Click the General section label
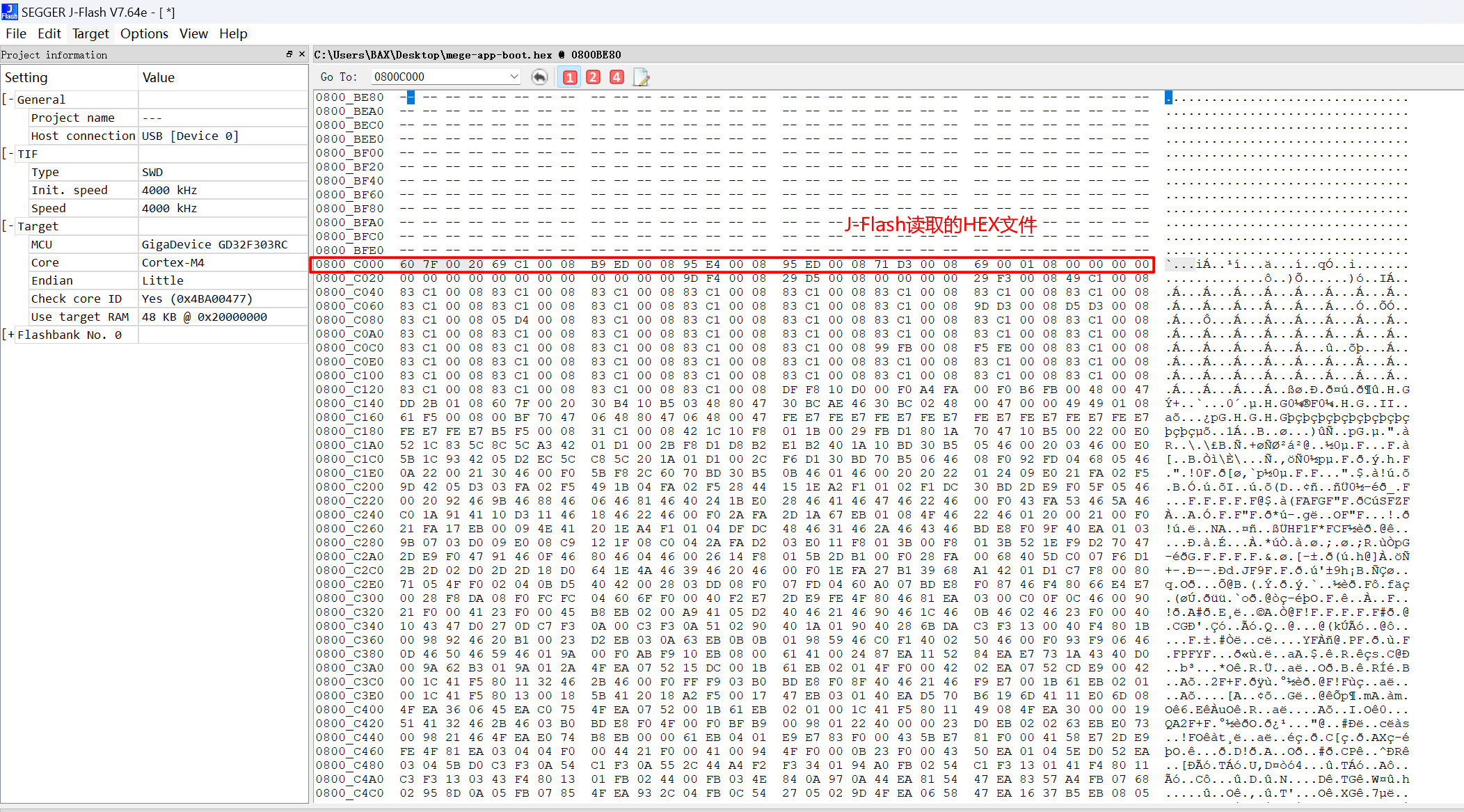This screenshot has width=1464, height=812. pyautogui.click(x=41, y=99)
